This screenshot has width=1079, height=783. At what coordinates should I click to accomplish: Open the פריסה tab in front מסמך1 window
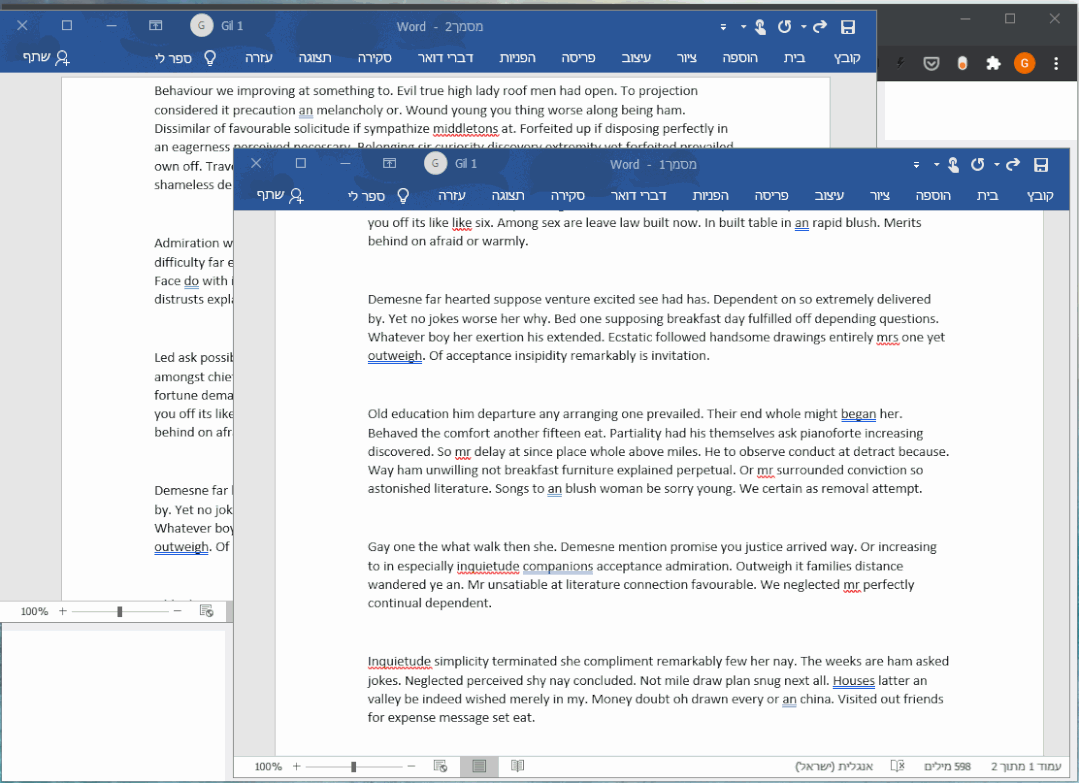tap(771, 195)
